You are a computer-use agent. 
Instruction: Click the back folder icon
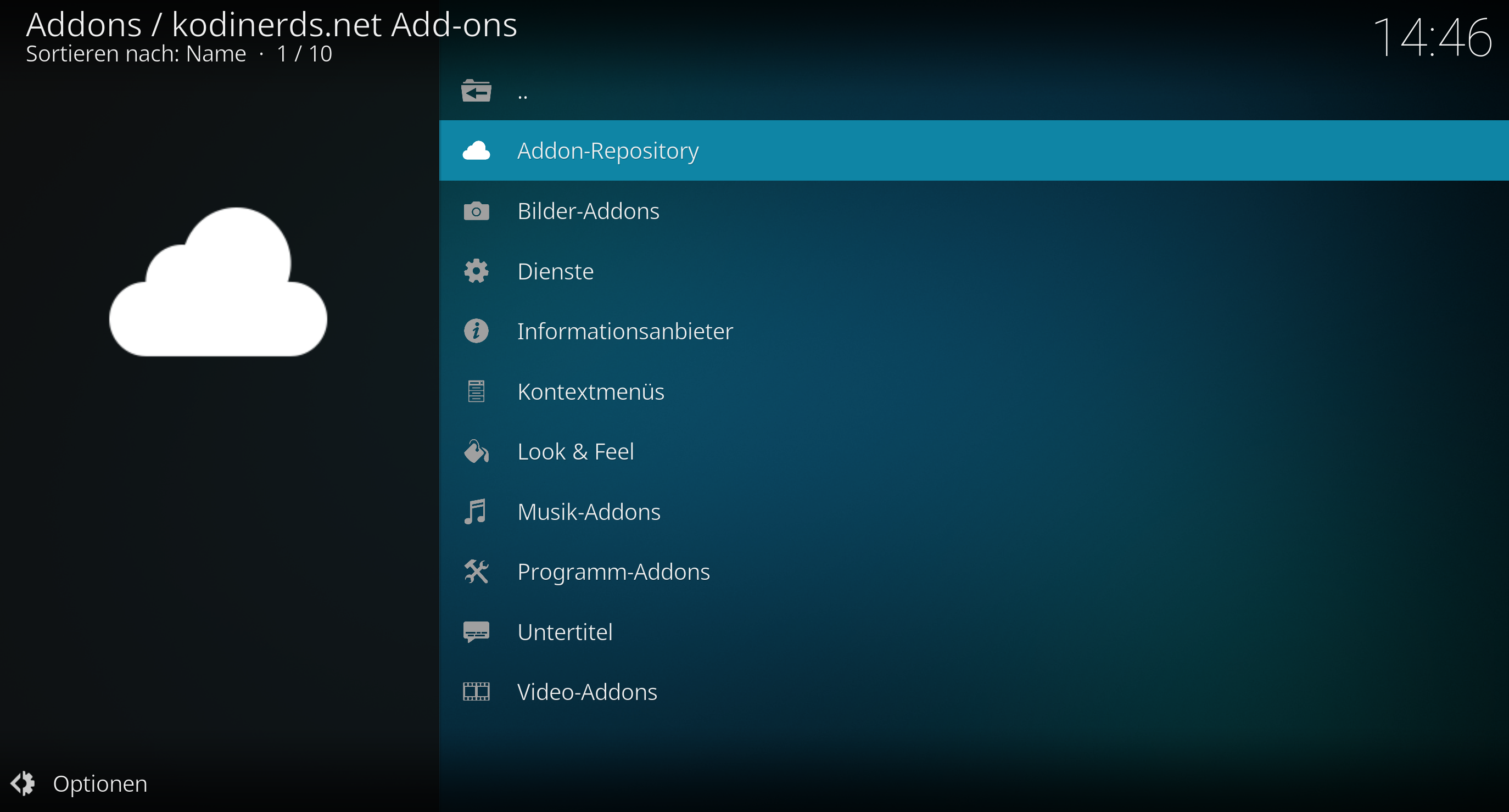[x=476, y=91]
